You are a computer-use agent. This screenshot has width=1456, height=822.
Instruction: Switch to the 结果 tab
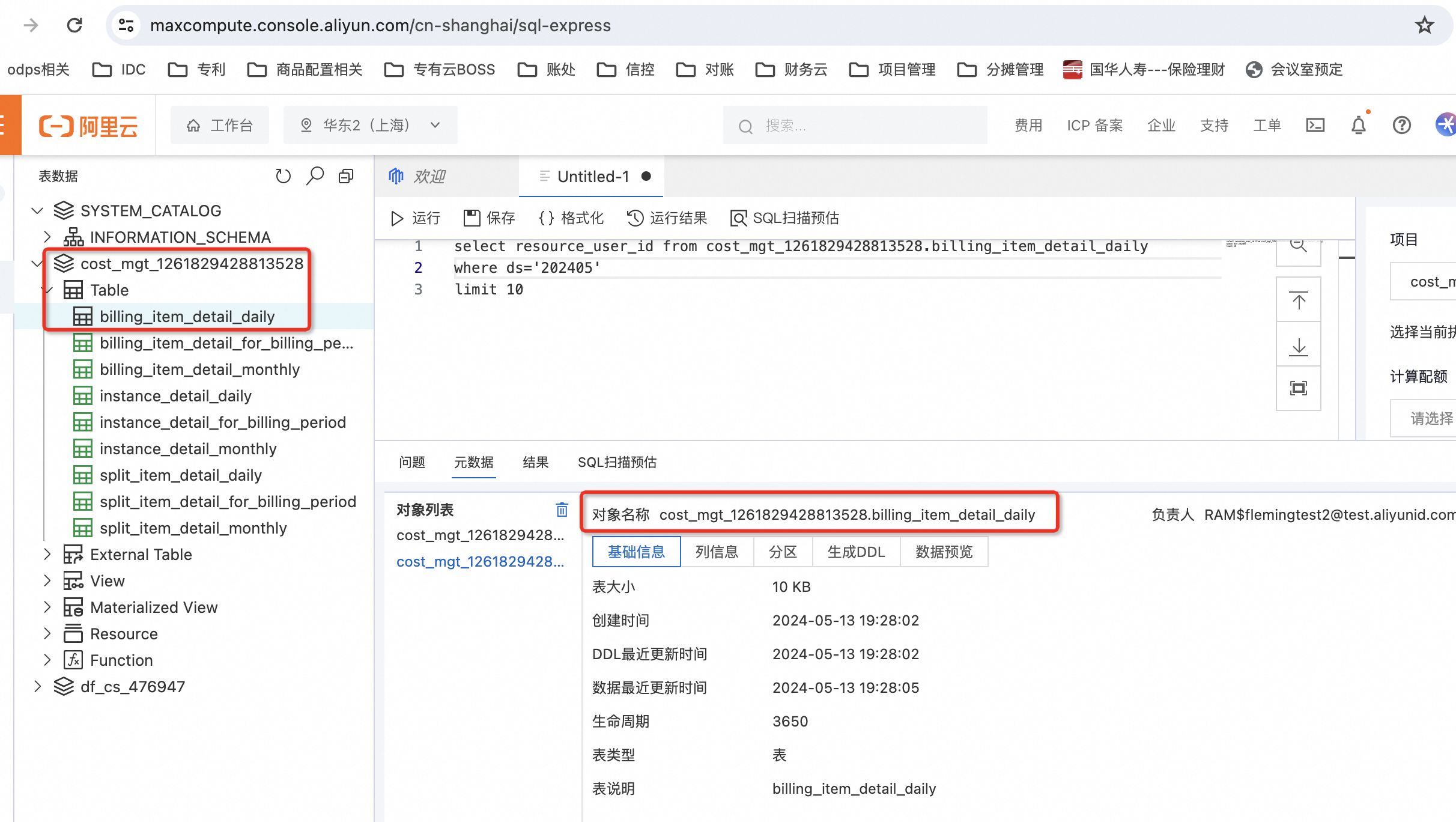coord(535,462)
